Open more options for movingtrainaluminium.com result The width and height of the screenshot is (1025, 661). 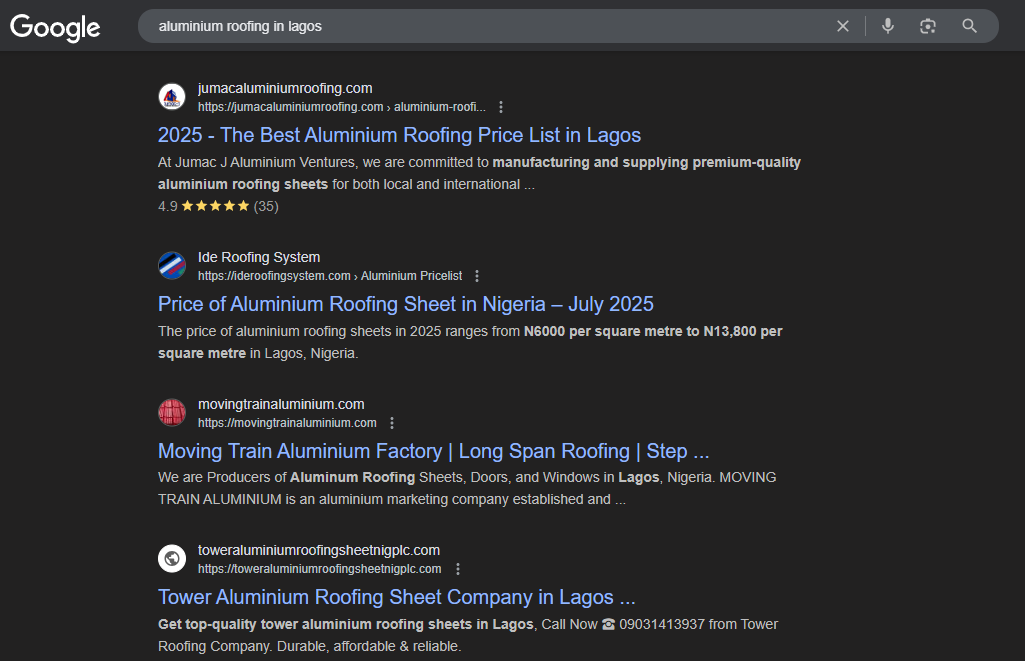pyautogui.click(x=392, y=423)
